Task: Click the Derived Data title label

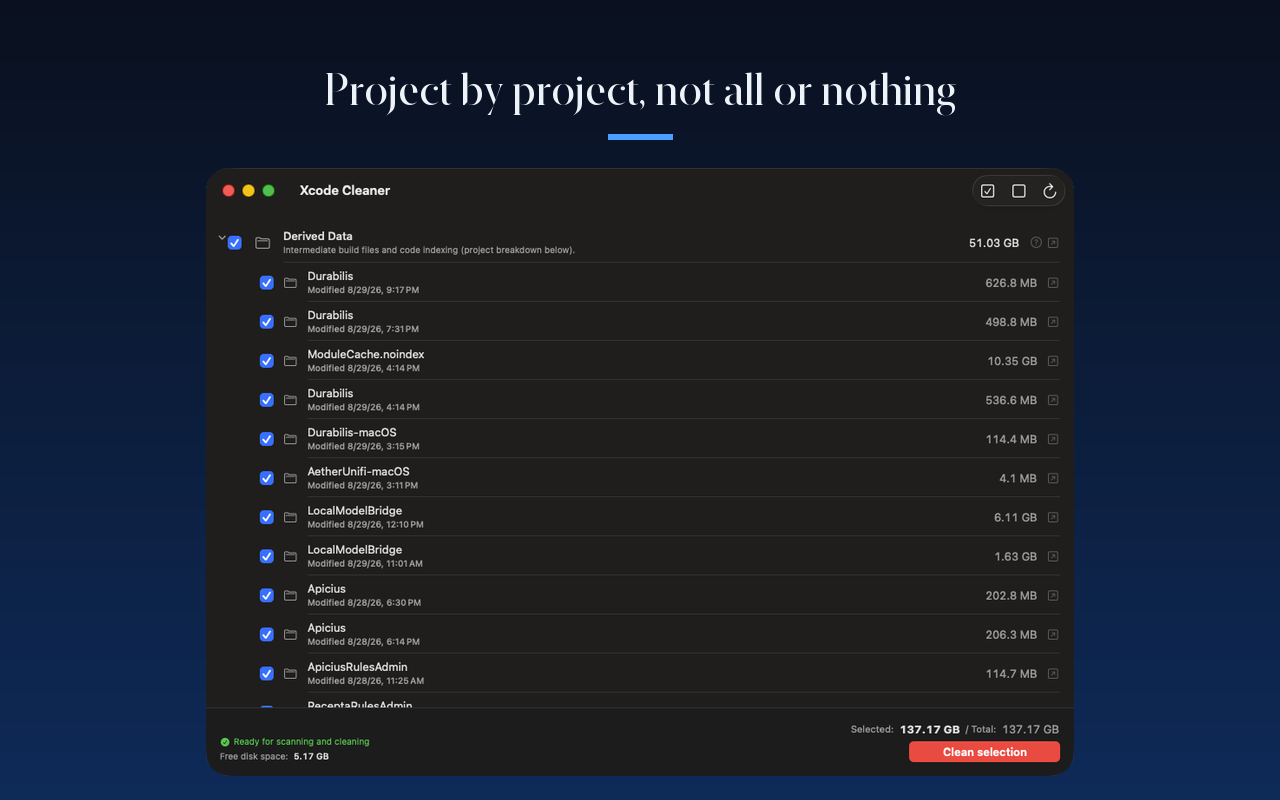Action: pos(318,236)
